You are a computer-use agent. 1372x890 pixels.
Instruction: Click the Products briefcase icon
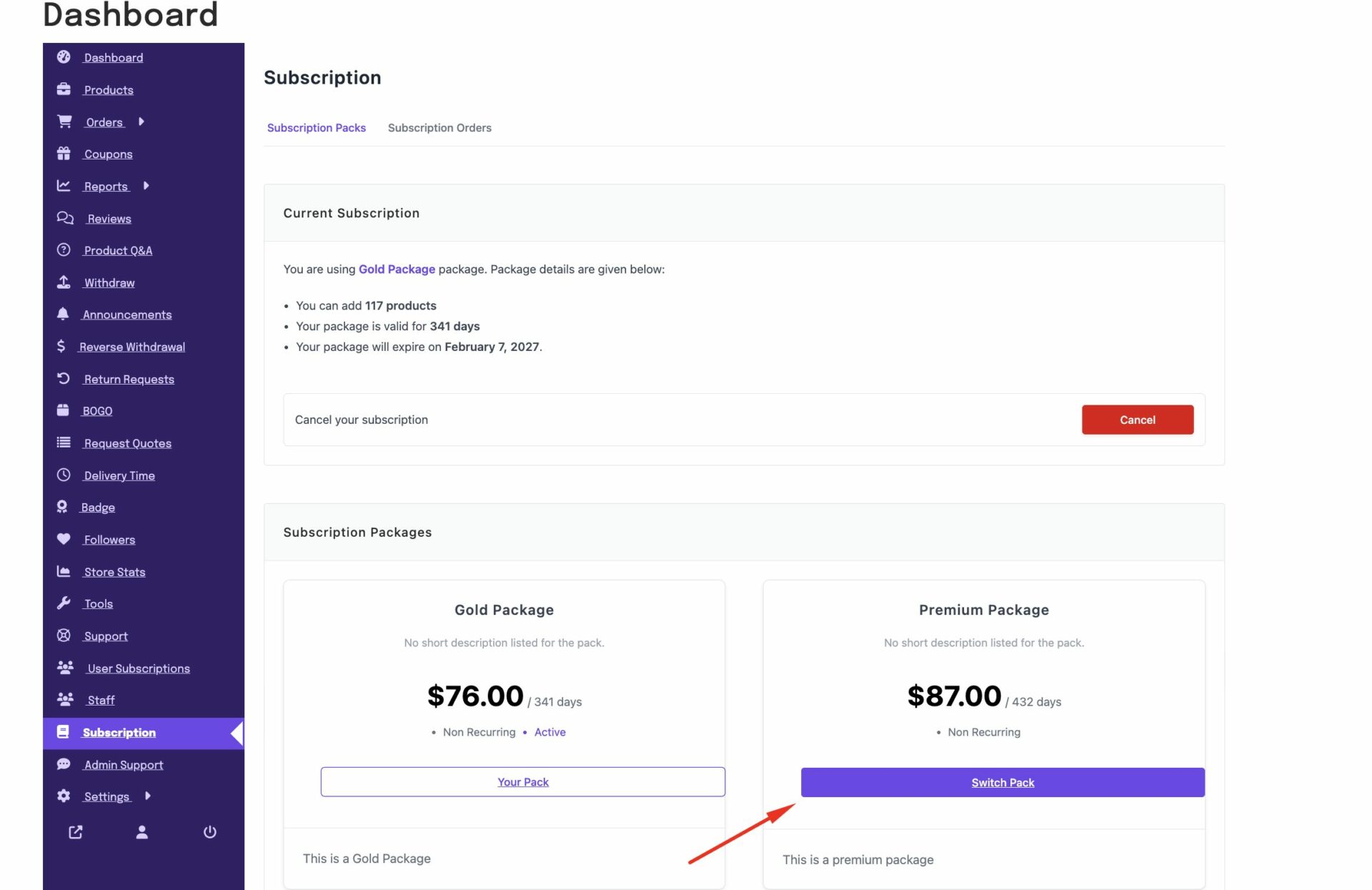tap(64, 89)
